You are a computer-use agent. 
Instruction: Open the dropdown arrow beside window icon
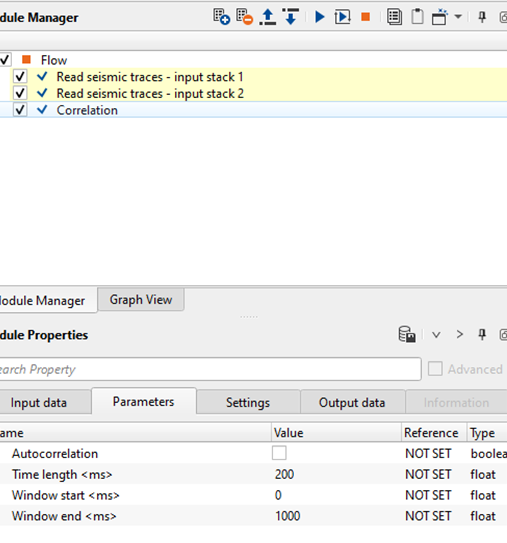point(458,16)
